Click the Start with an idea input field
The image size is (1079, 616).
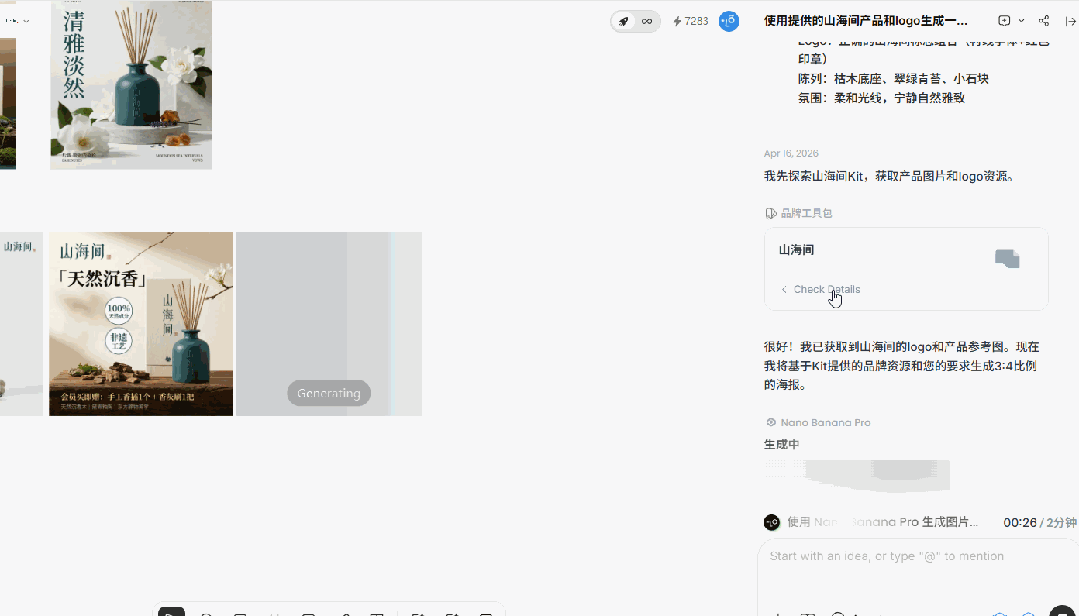click(900, 556)
